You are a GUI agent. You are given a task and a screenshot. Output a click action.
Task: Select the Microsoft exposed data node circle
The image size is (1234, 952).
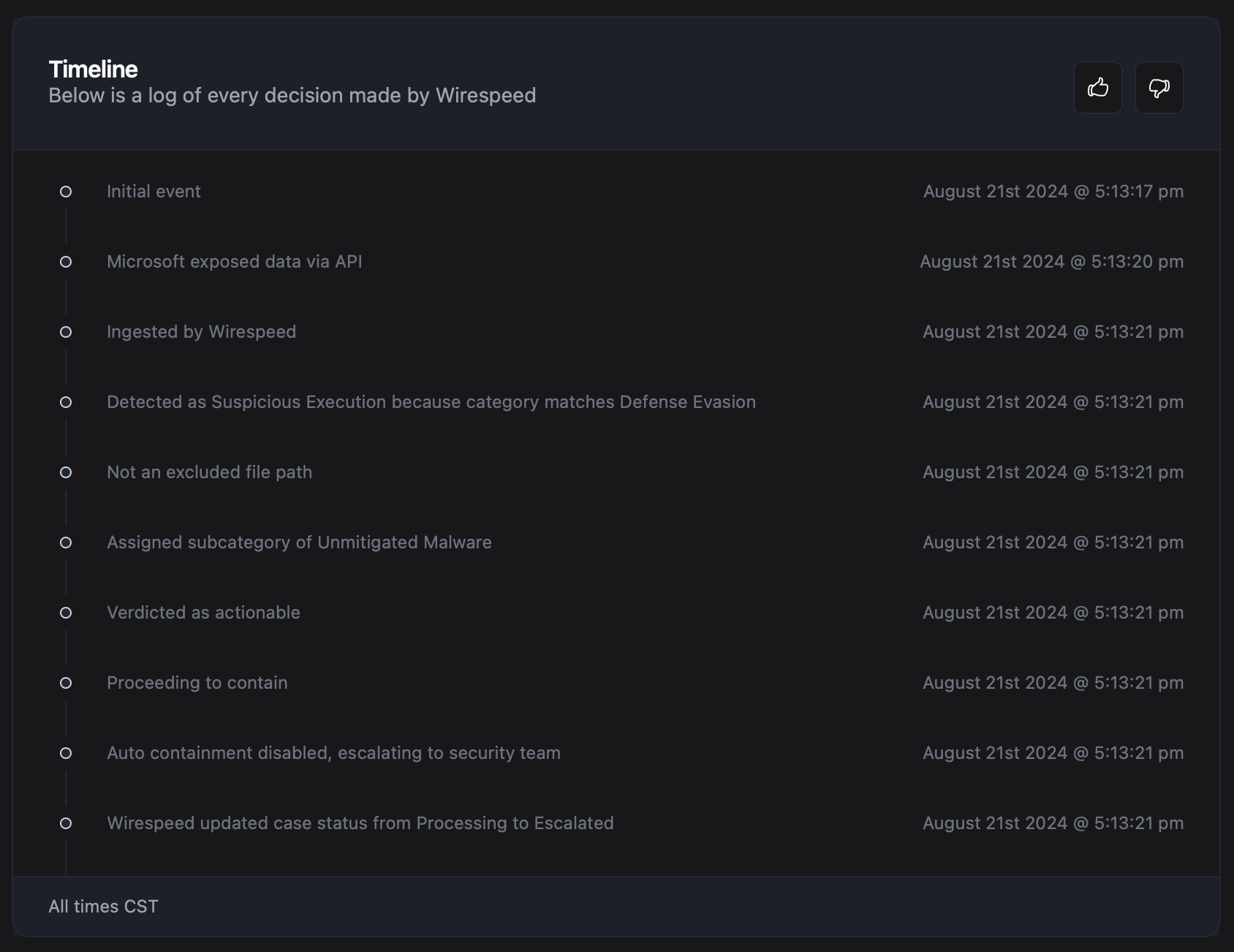click(66, 261)
